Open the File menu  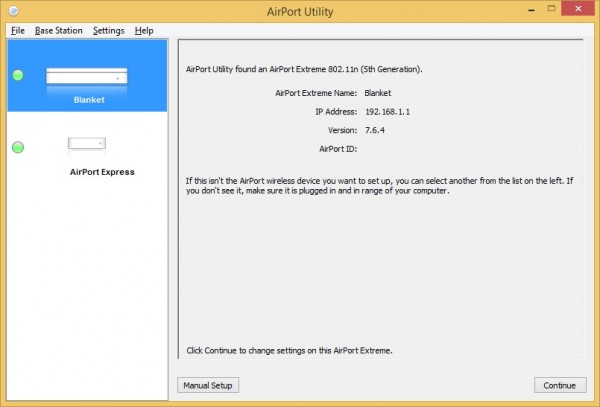(x=18, y=31)
